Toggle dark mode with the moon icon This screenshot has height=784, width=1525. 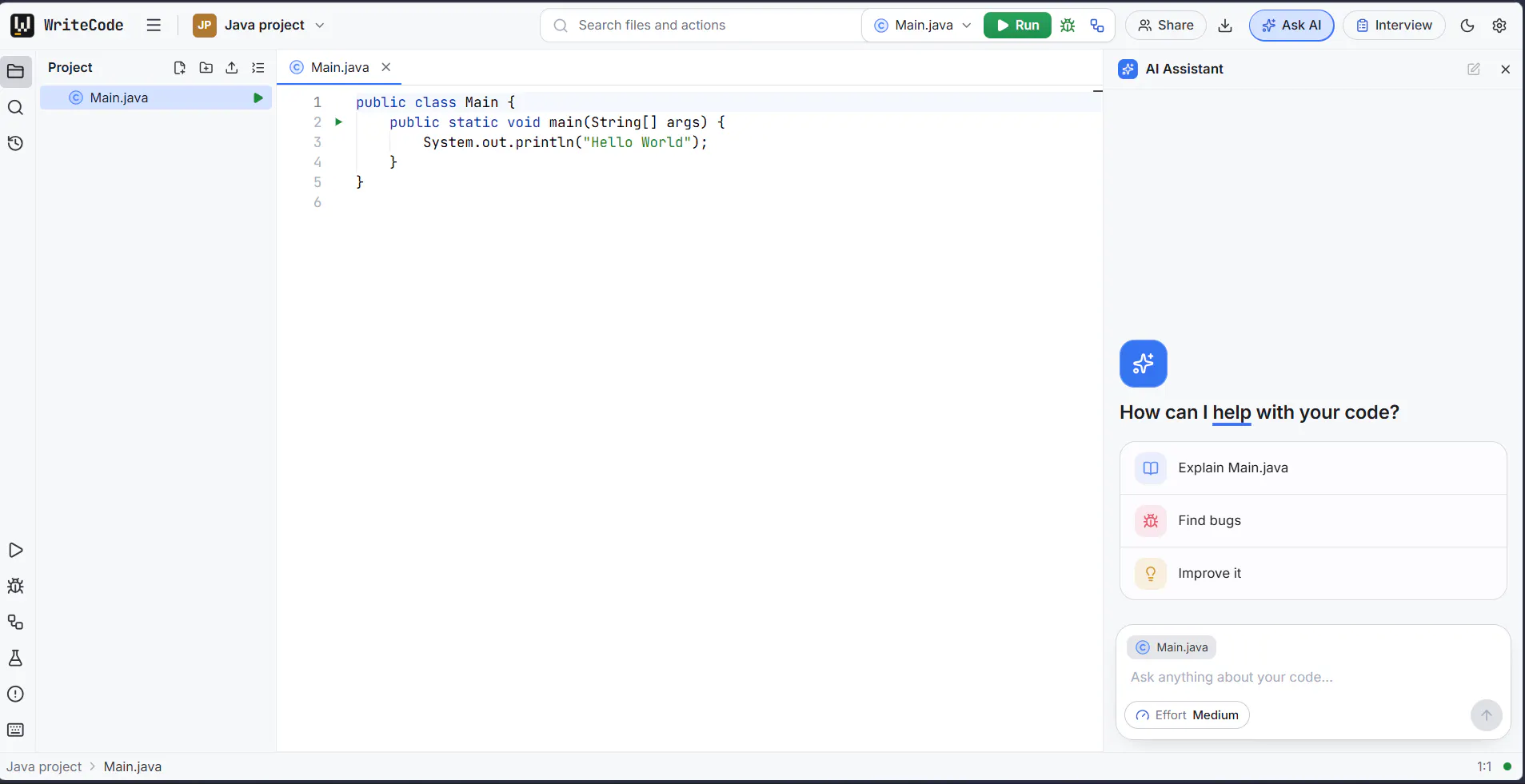point(1467,26)
